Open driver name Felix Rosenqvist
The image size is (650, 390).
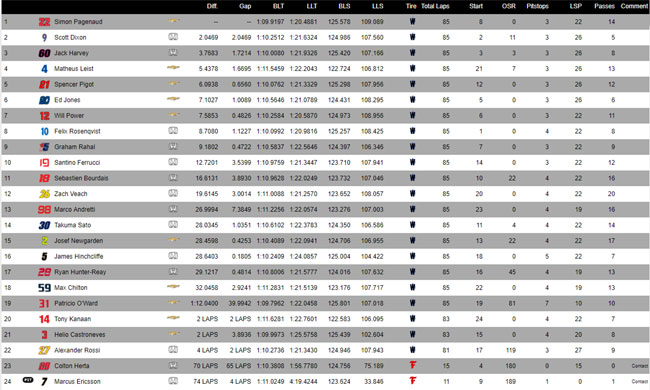pyautogui.click(x=77, y=131)
